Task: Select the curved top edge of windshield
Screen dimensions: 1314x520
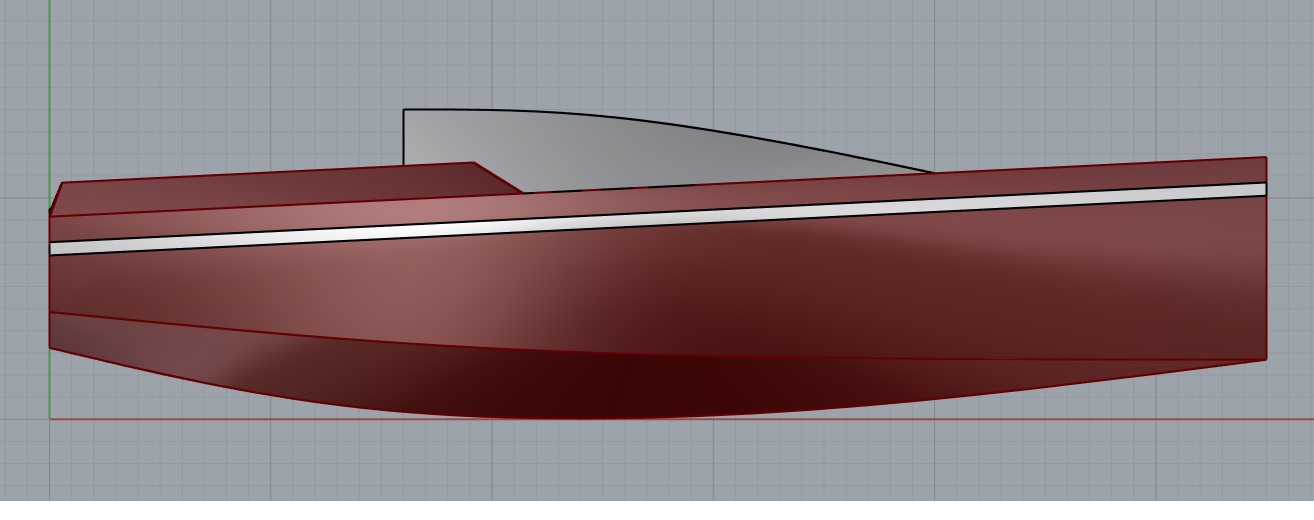Action: (700, 128)
